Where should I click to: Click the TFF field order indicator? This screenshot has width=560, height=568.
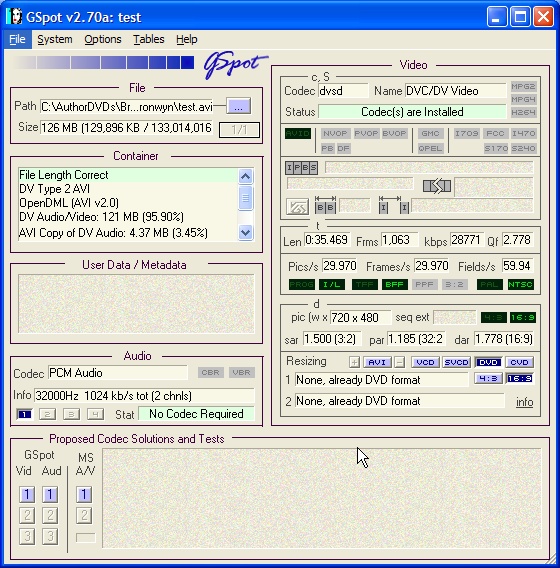coord(365,284)
